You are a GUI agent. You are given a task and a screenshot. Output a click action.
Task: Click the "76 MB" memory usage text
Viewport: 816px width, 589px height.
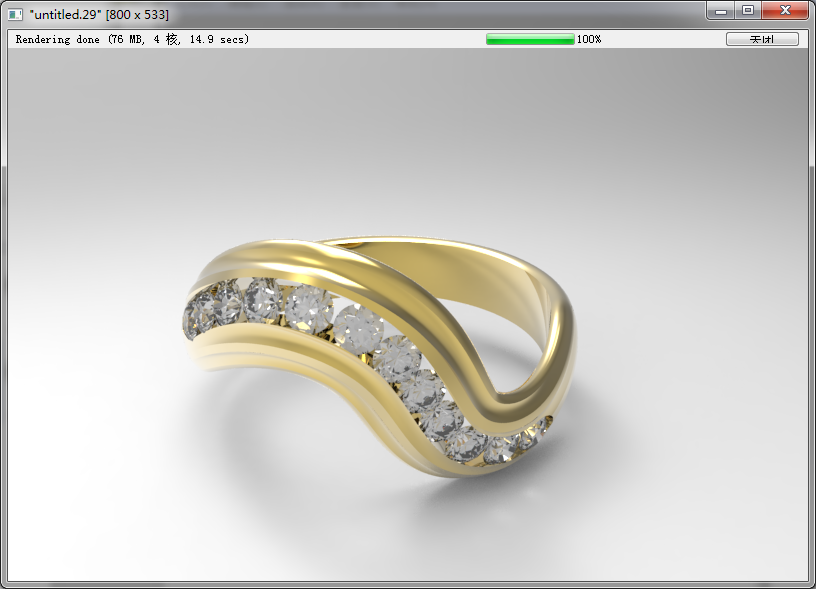pyautogui.click(x=127, y=39)
